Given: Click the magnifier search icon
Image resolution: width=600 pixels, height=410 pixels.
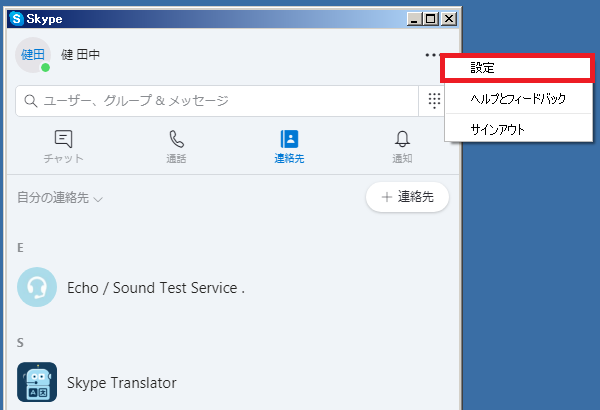Looking at the screenshot, I should pos(31,101).
